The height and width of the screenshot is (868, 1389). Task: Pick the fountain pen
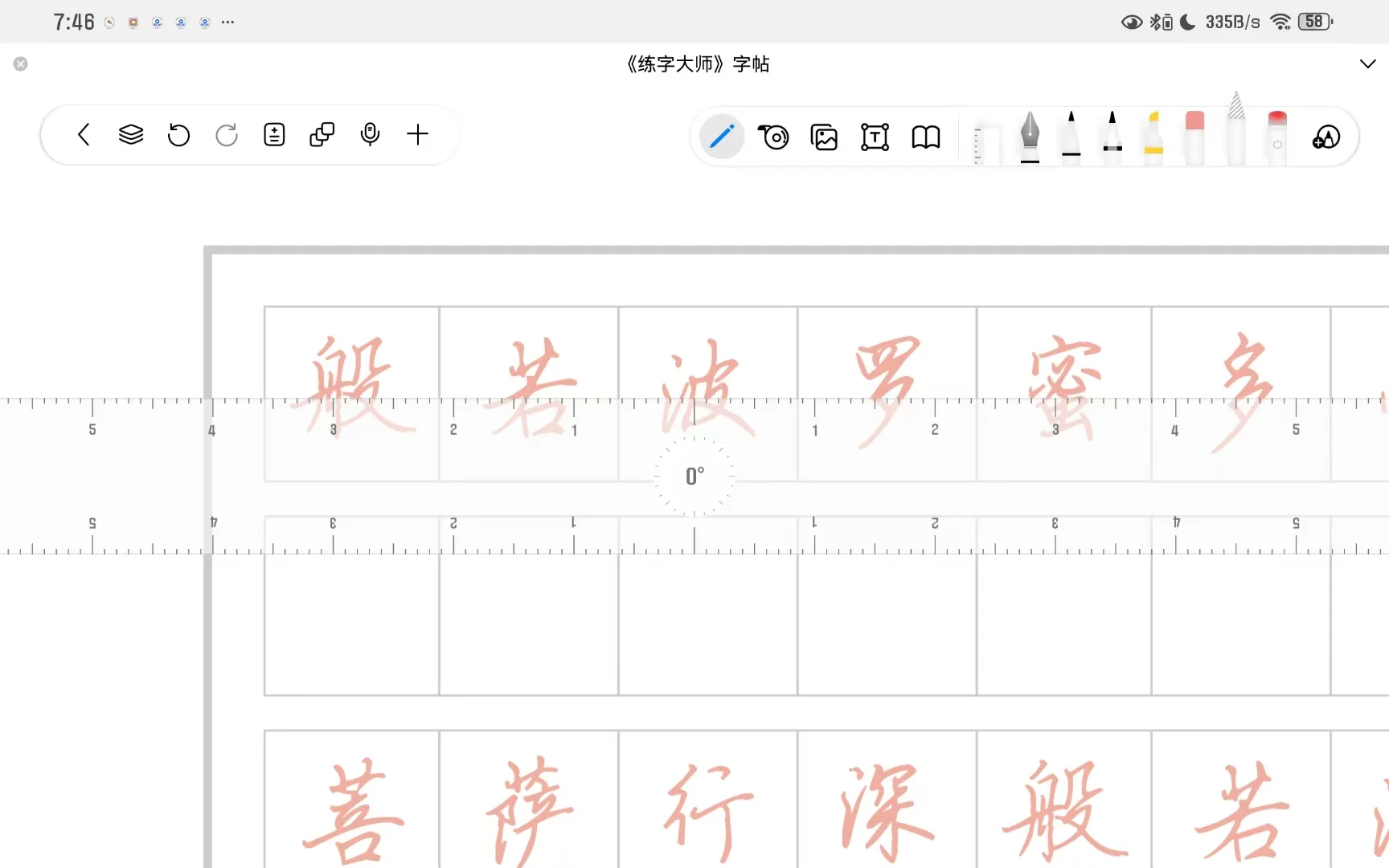tap(1030, 137)
